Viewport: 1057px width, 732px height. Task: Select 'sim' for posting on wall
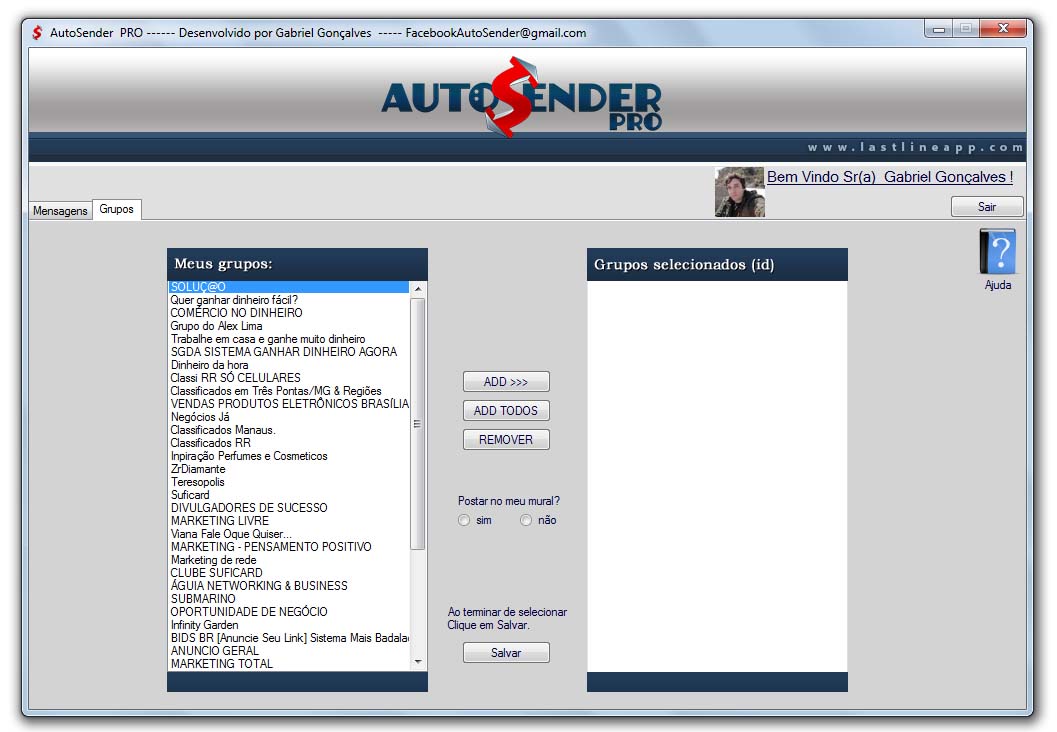click(464, 520)
